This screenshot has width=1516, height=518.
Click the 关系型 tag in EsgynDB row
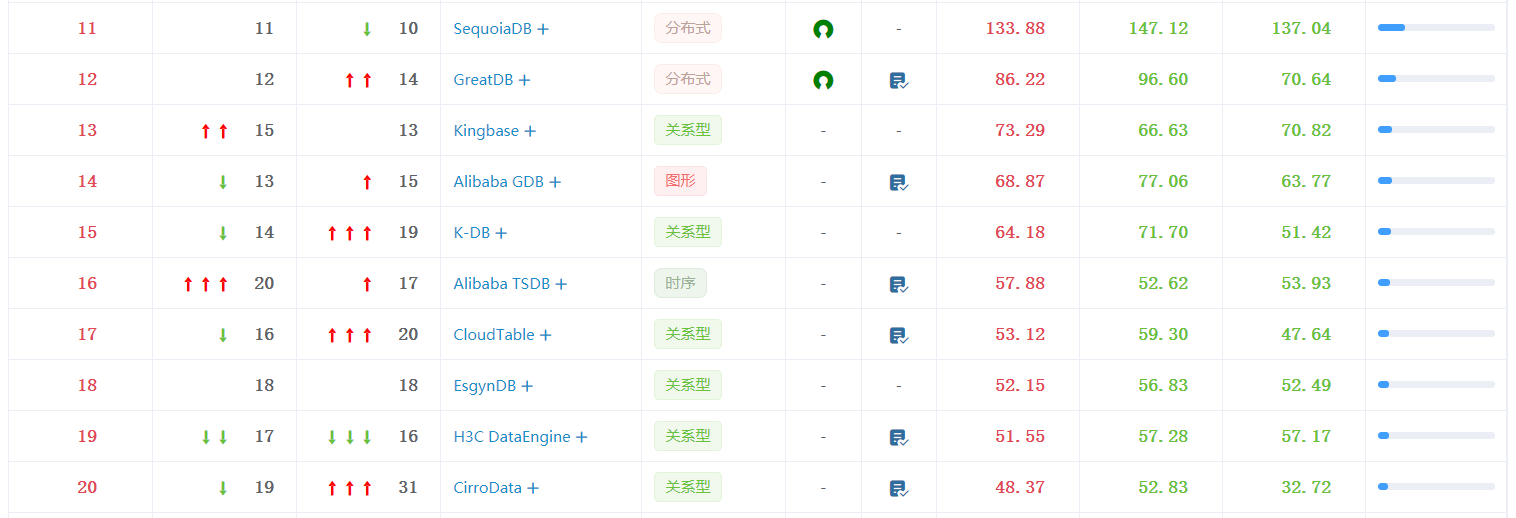coord(688,385)
